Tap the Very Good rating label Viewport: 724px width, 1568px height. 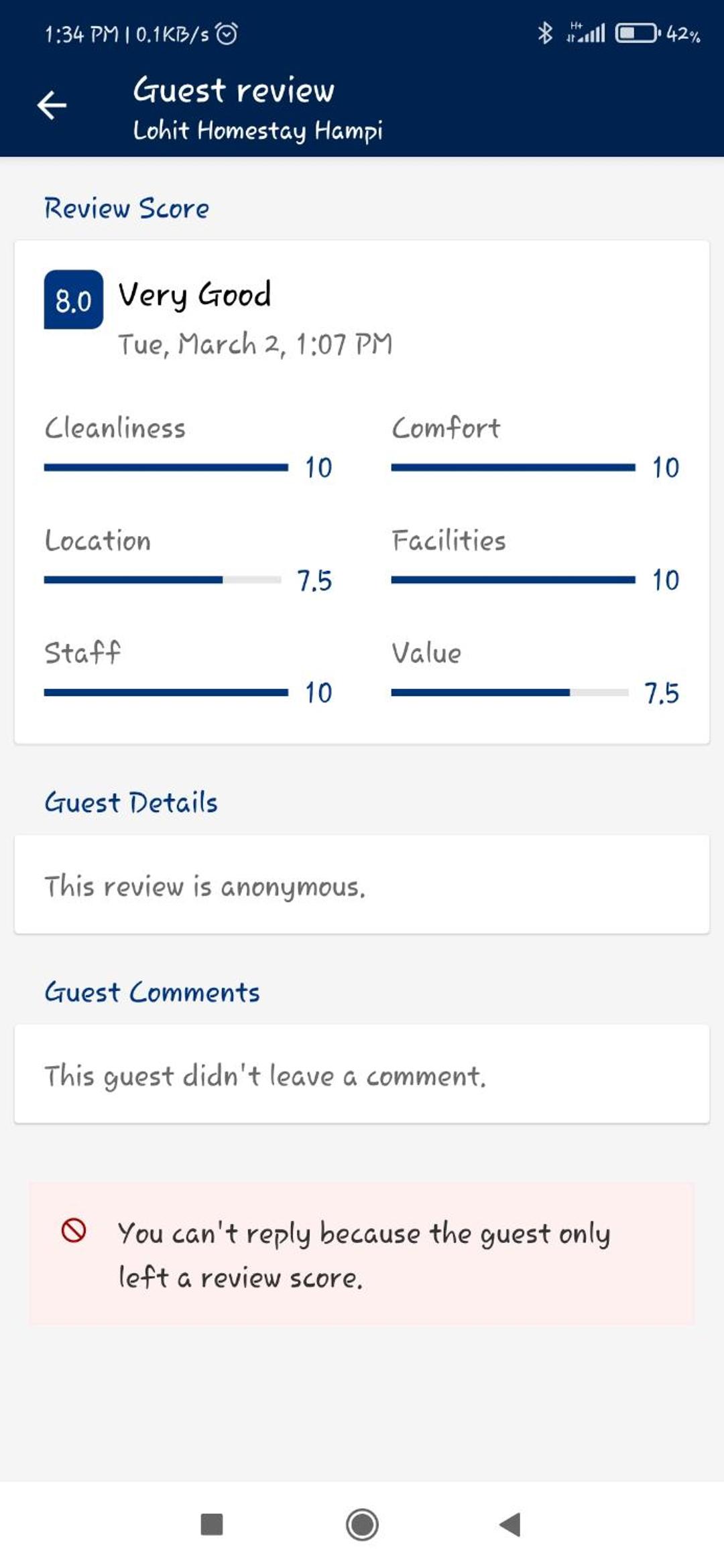click(x=194, y=295)
